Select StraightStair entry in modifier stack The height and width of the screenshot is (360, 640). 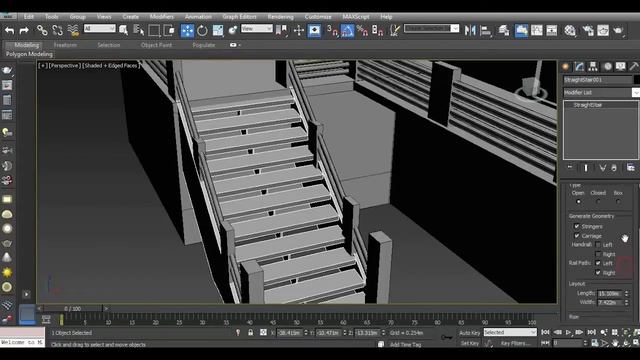588,105
